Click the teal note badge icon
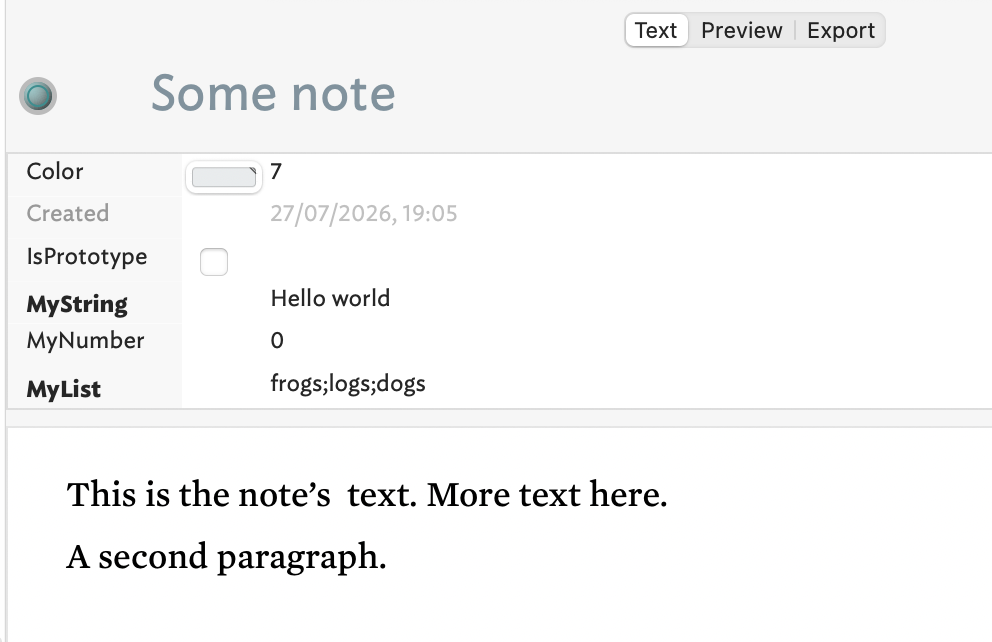 pos(38,96)
